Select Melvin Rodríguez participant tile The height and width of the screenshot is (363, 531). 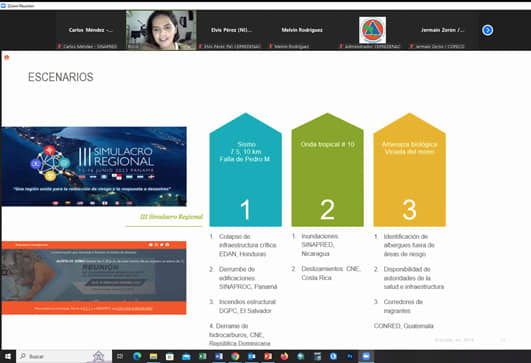pos(302,30)
